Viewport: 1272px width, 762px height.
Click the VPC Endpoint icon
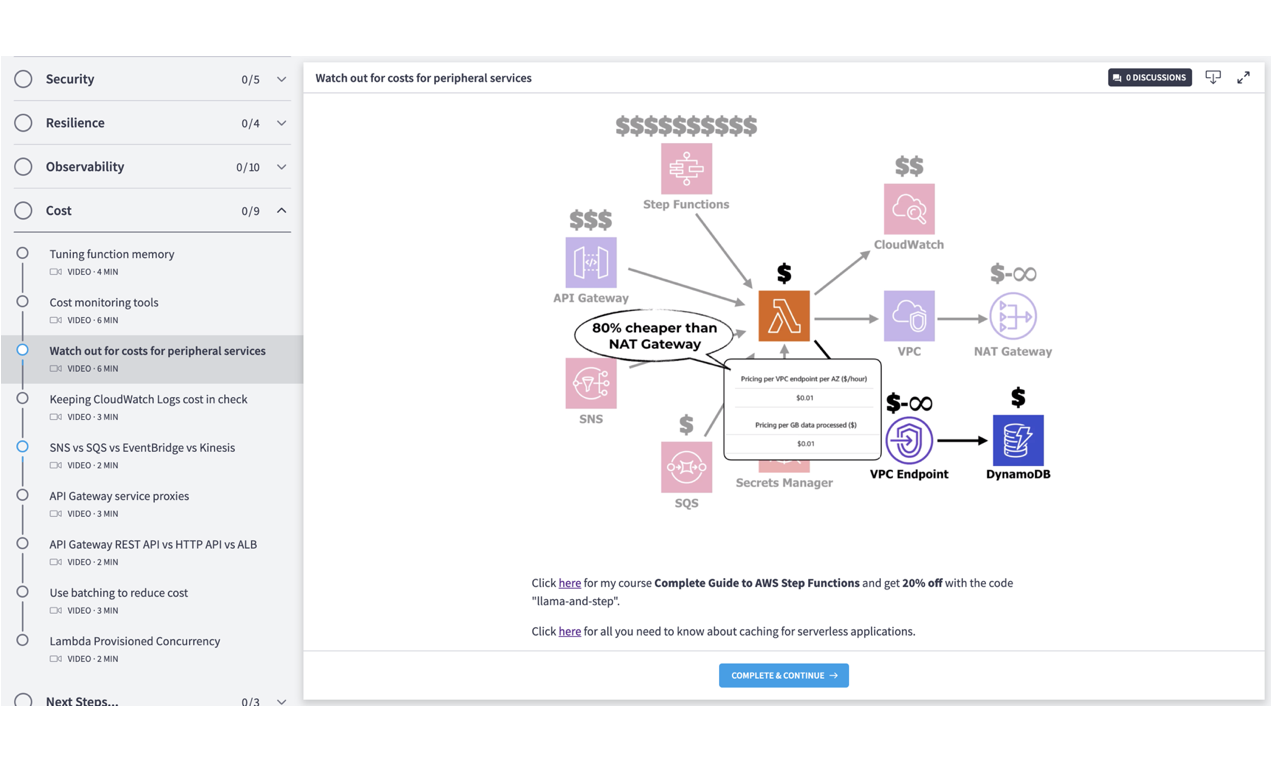click(x=909, y=441)
